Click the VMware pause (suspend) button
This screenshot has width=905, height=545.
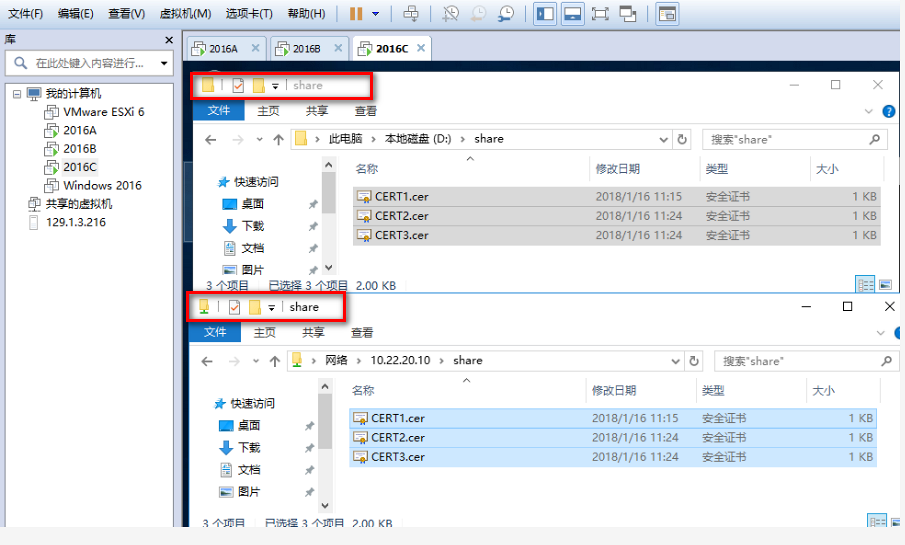coord(356,14)
